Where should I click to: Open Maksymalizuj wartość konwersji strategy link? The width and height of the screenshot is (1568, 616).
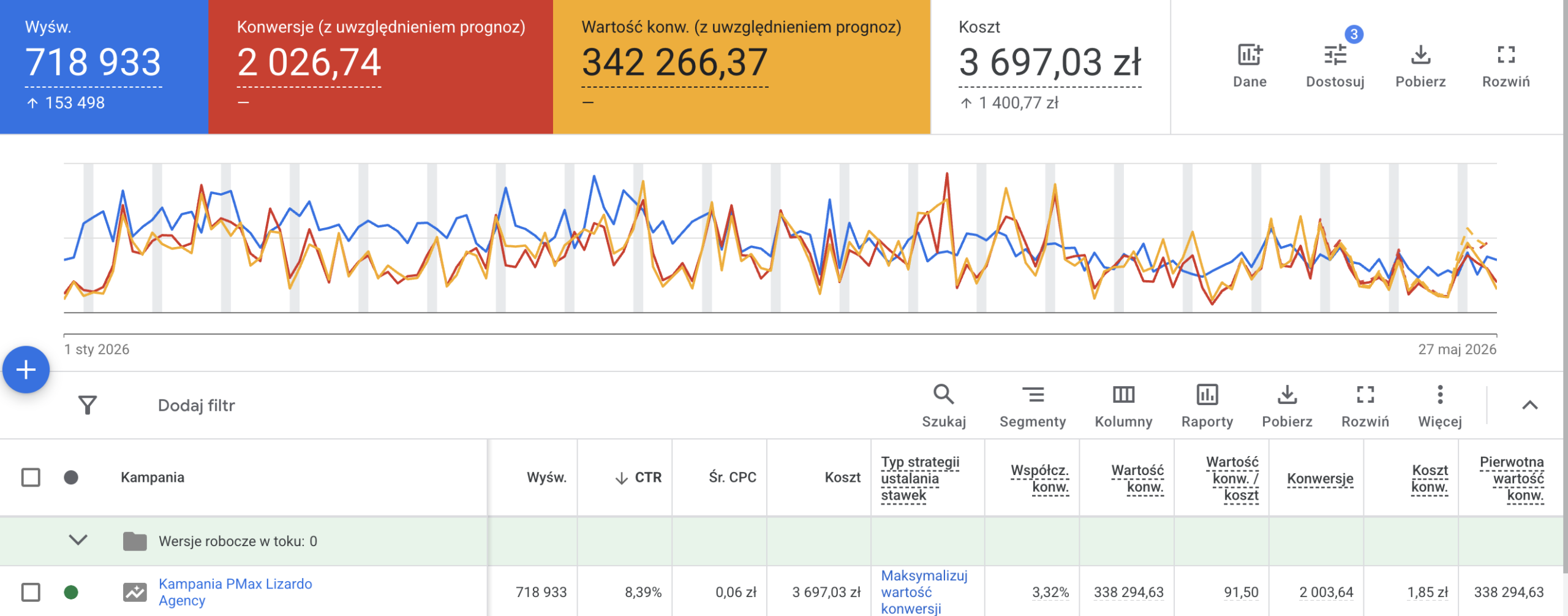click(924, 592)
